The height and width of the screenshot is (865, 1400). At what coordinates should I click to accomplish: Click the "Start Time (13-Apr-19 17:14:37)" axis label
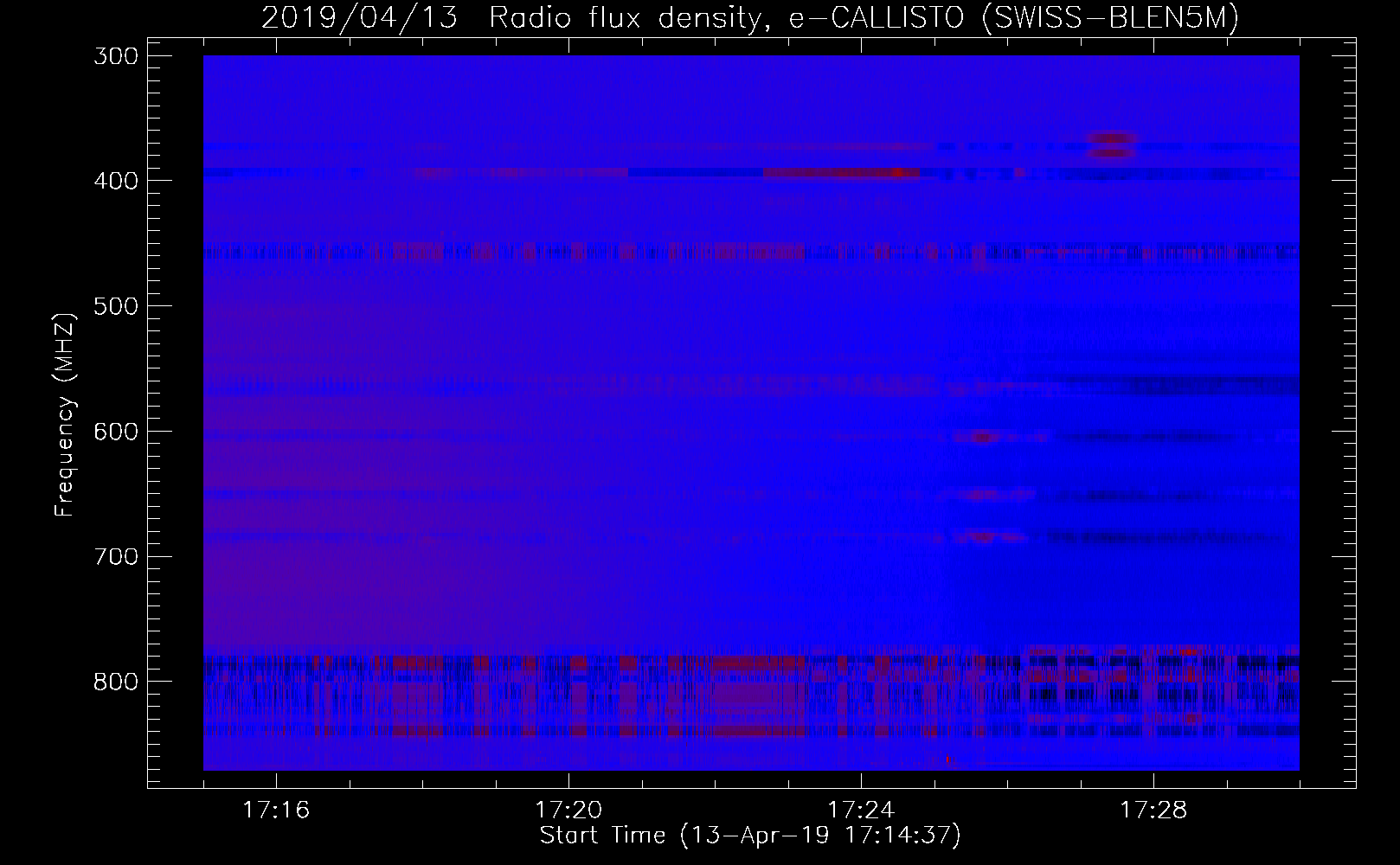pyautogui.click(x=751, y=836)
